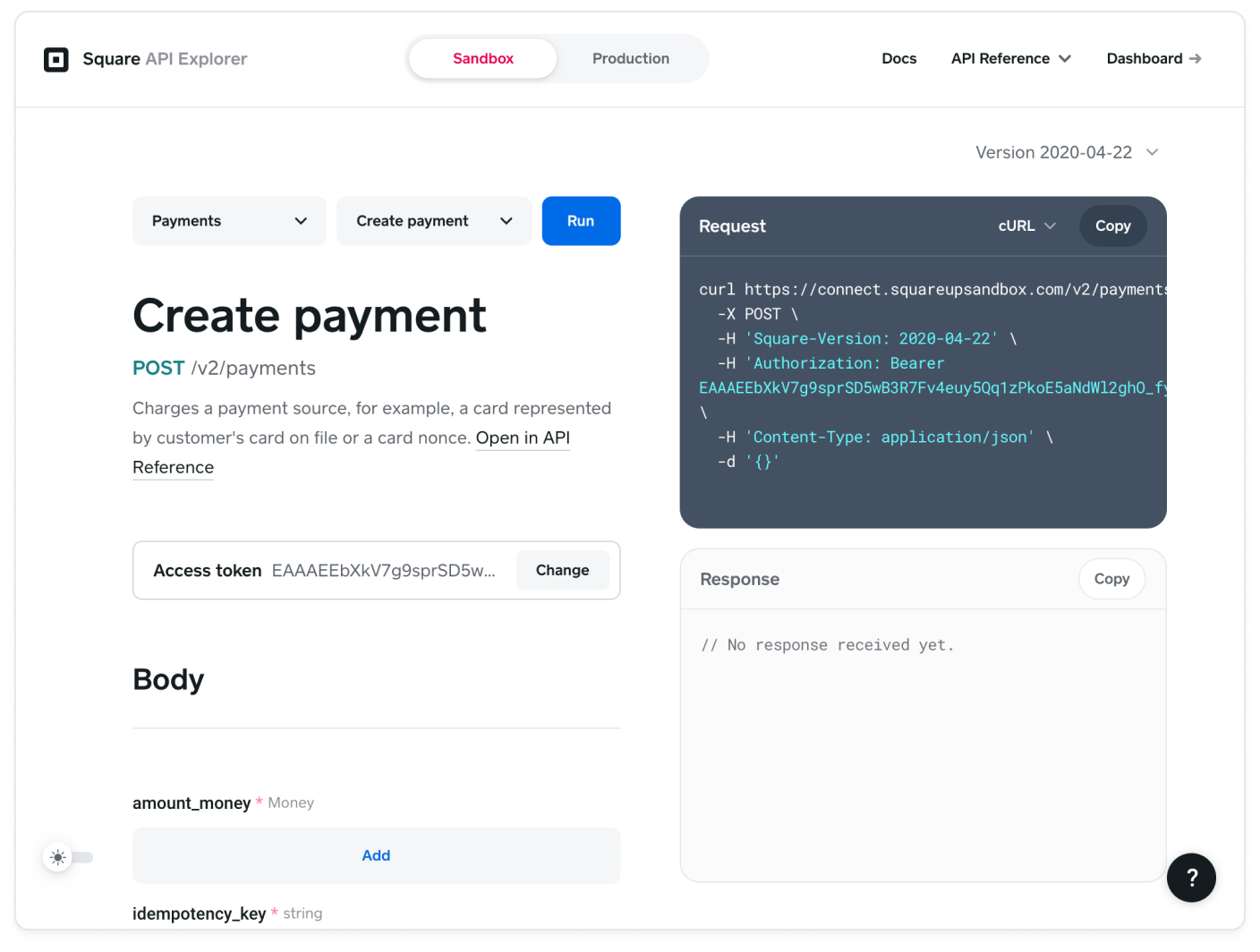
Task: Add an amount_money value
Action: [x=376, y=855]
